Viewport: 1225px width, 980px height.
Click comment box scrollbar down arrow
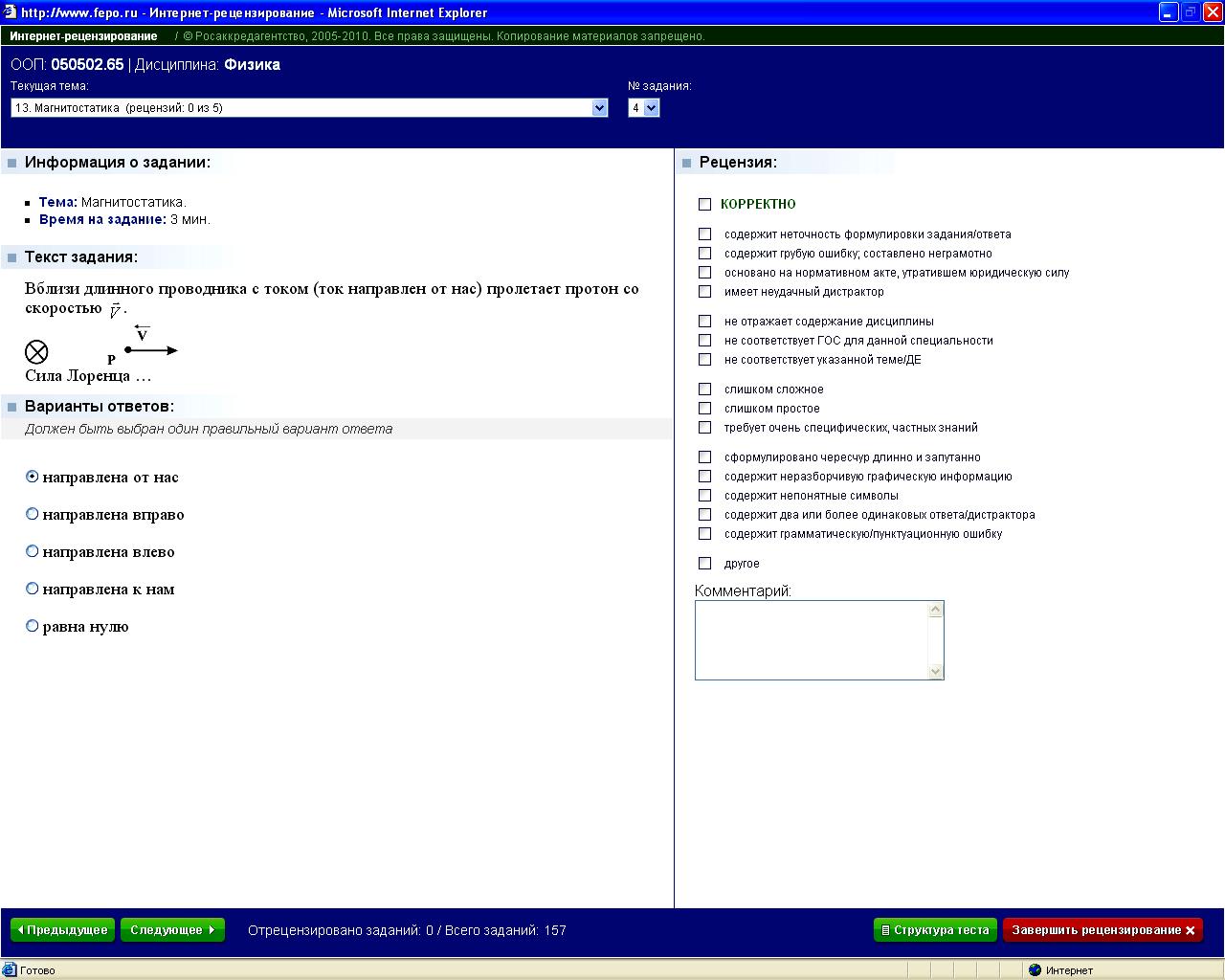[936, 672]
